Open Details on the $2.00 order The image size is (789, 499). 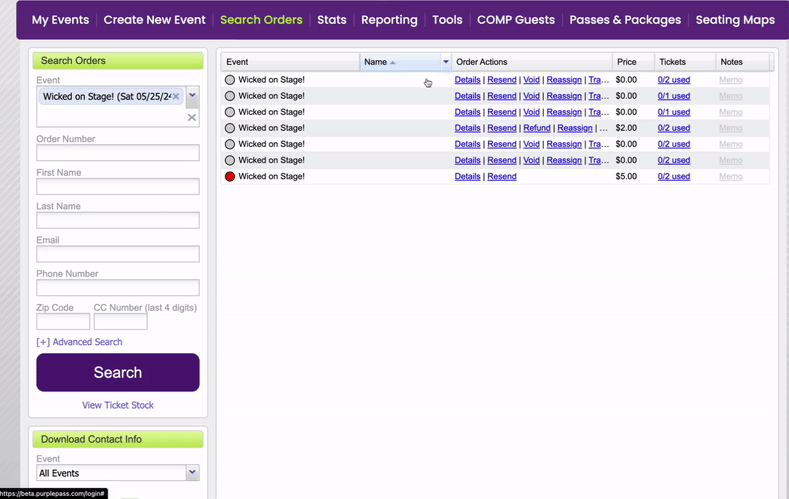[x=467, y=128]
